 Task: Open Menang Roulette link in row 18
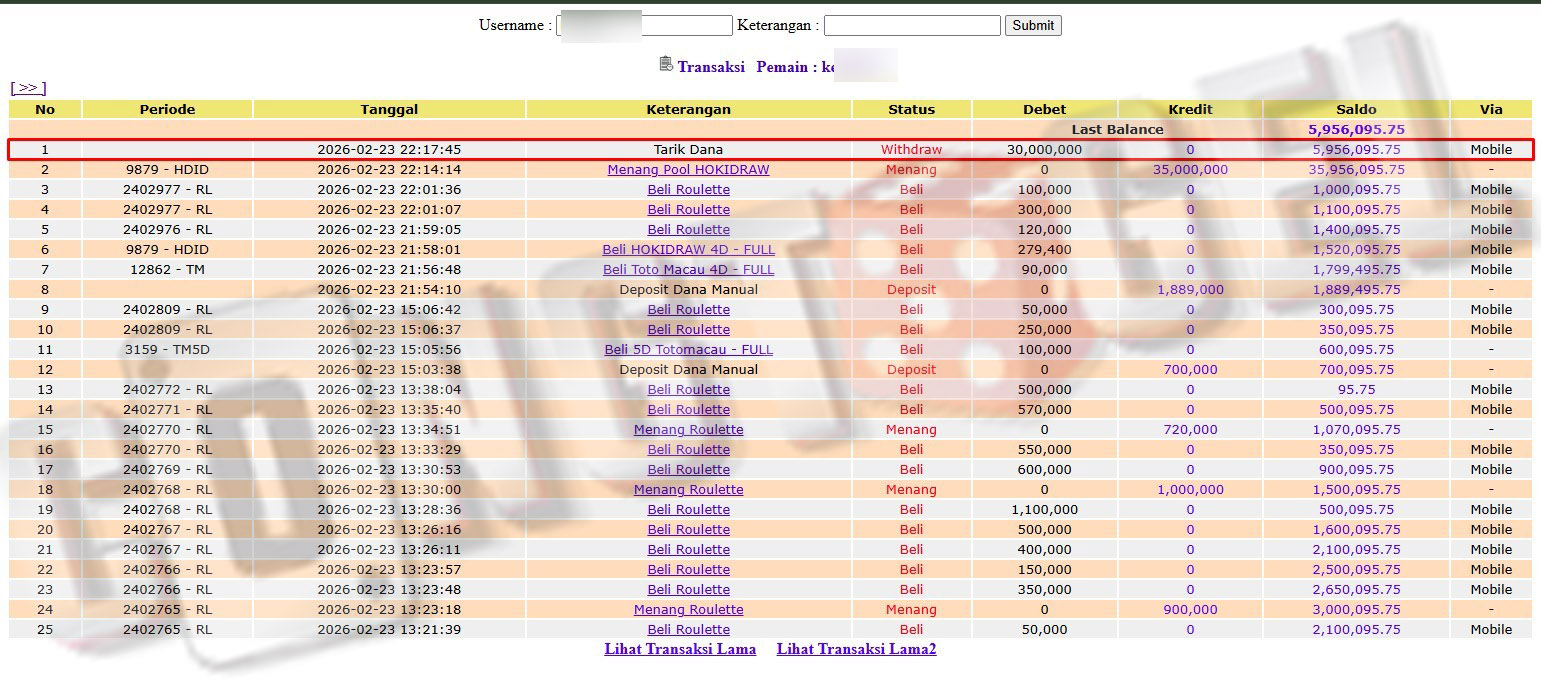[x=688, y=490]
